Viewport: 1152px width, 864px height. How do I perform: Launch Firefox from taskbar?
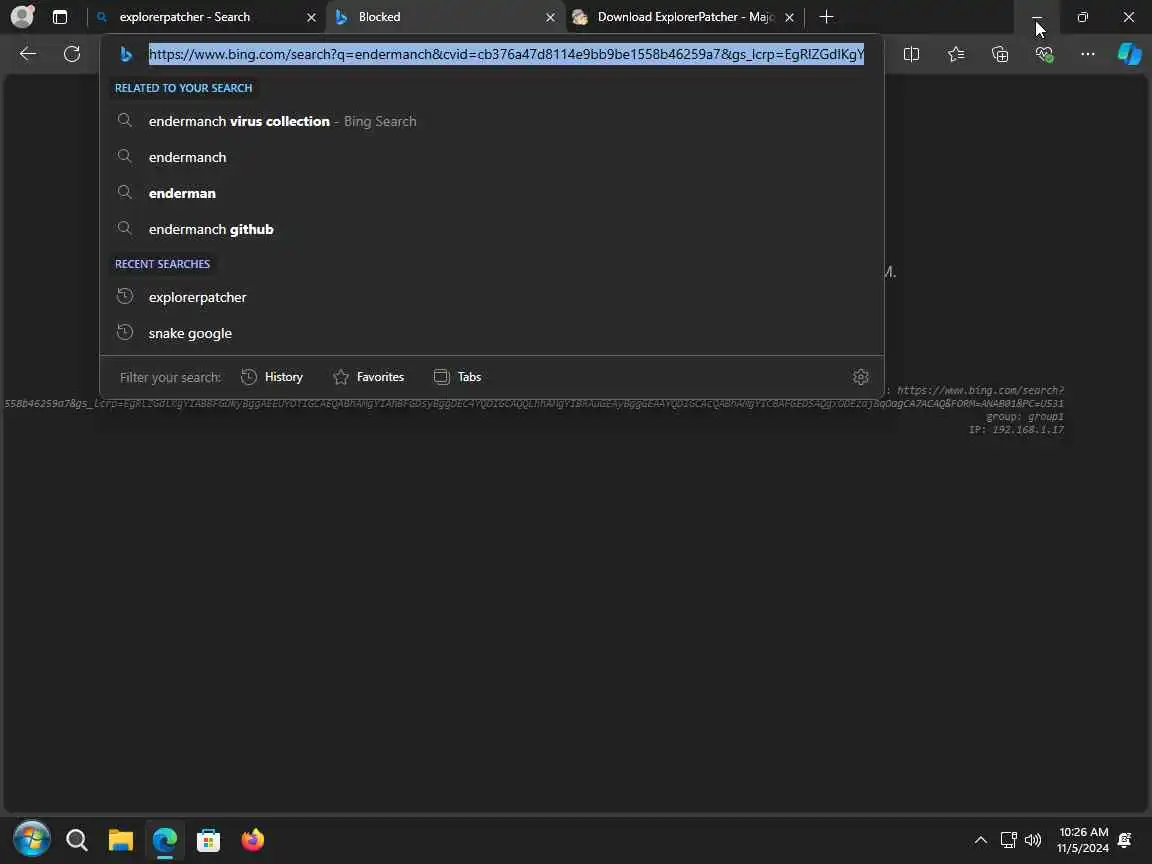tap(253, 840)
